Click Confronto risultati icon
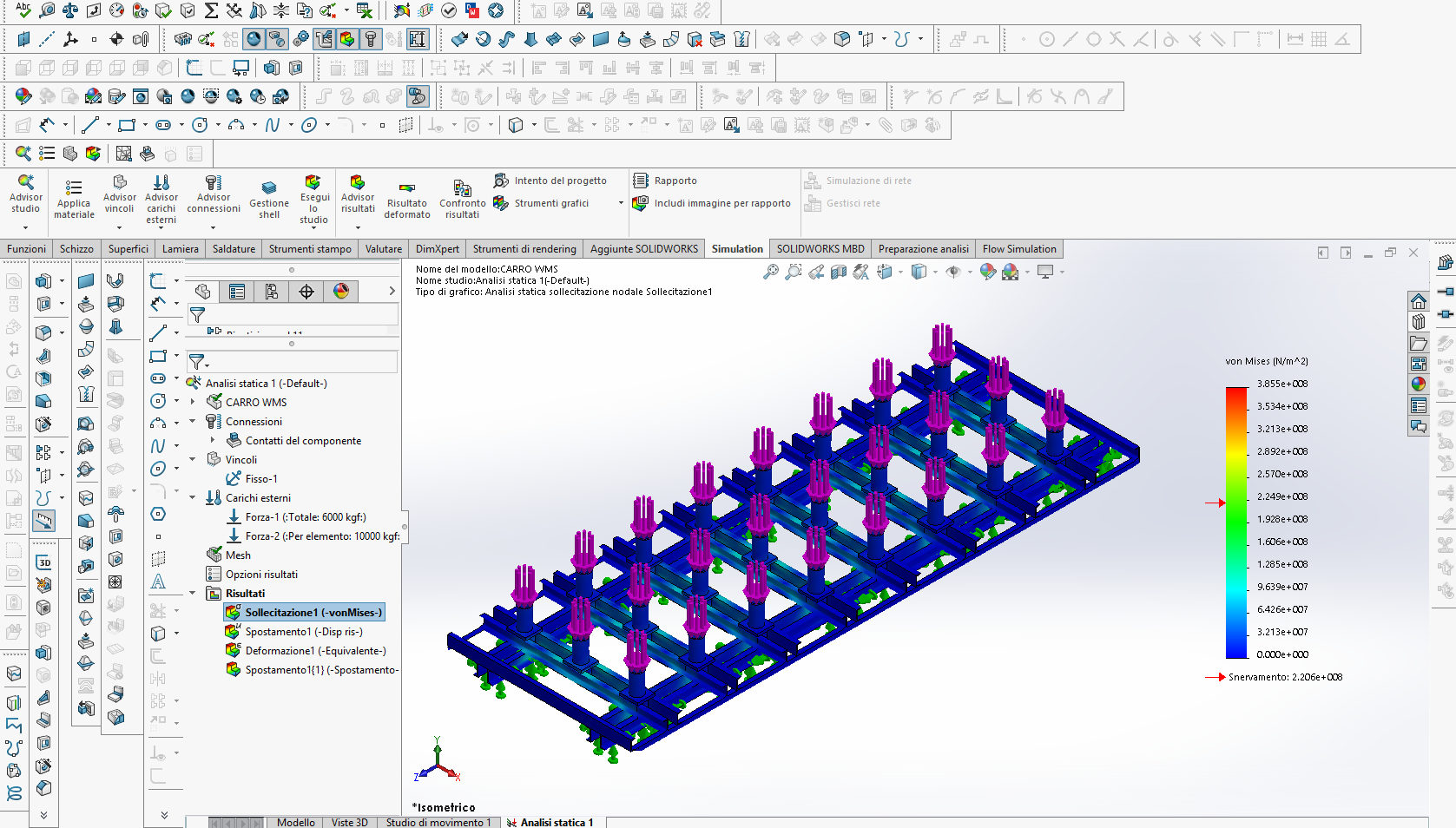 pos(462,187)
